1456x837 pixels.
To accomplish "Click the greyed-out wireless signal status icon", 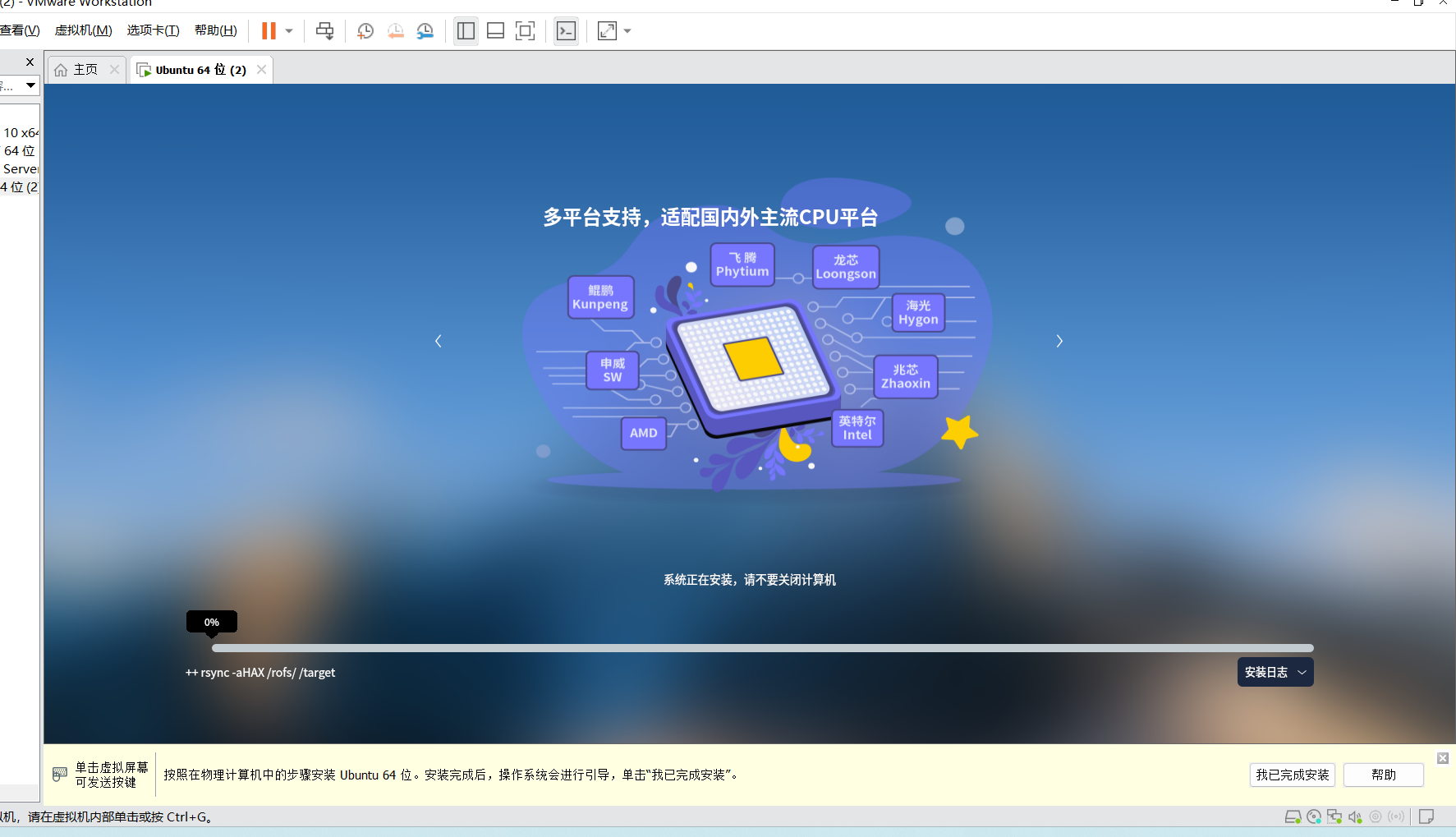I will tap(1396, 816).
